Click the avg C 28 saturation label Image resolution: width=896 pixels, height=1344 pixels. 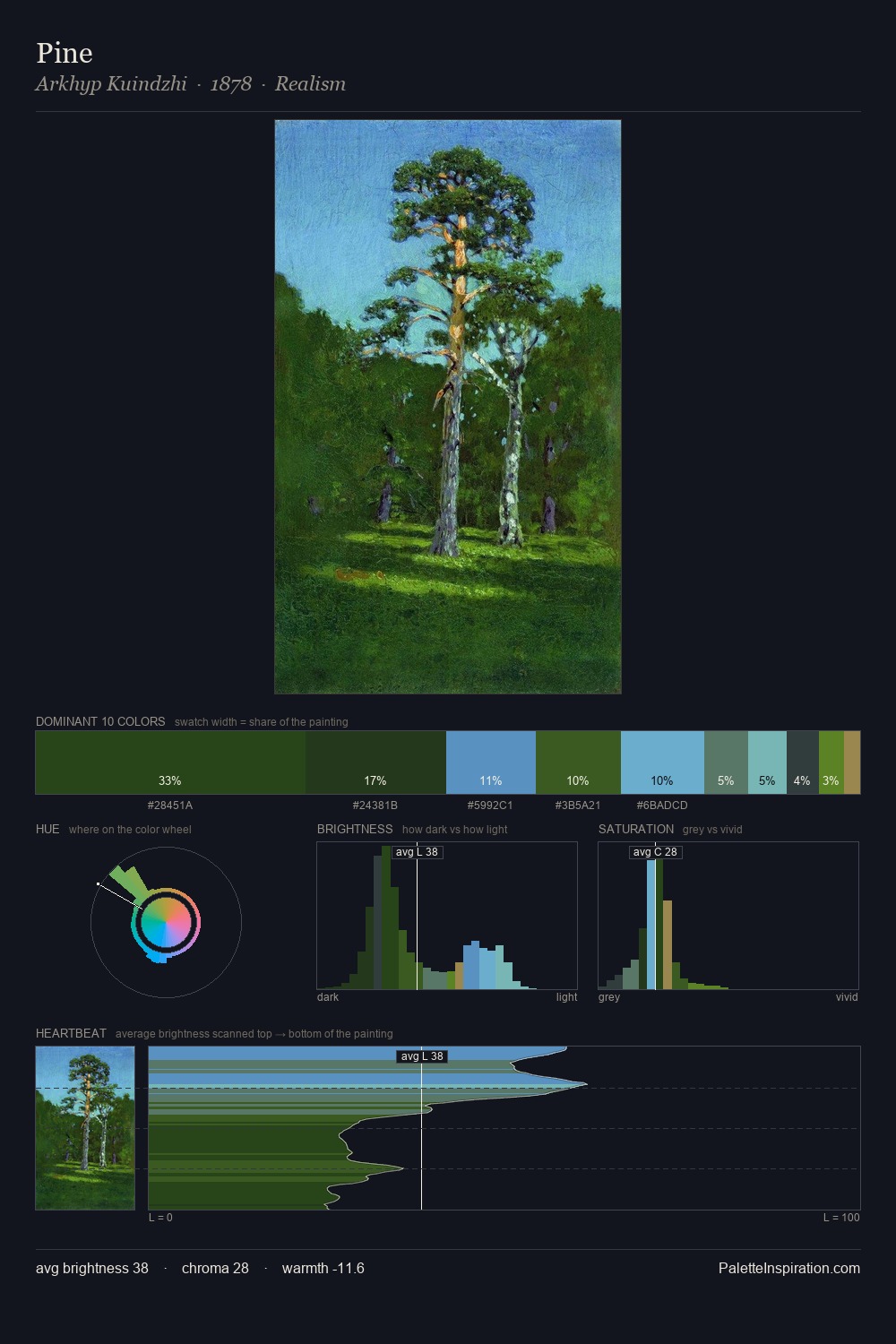655,852
